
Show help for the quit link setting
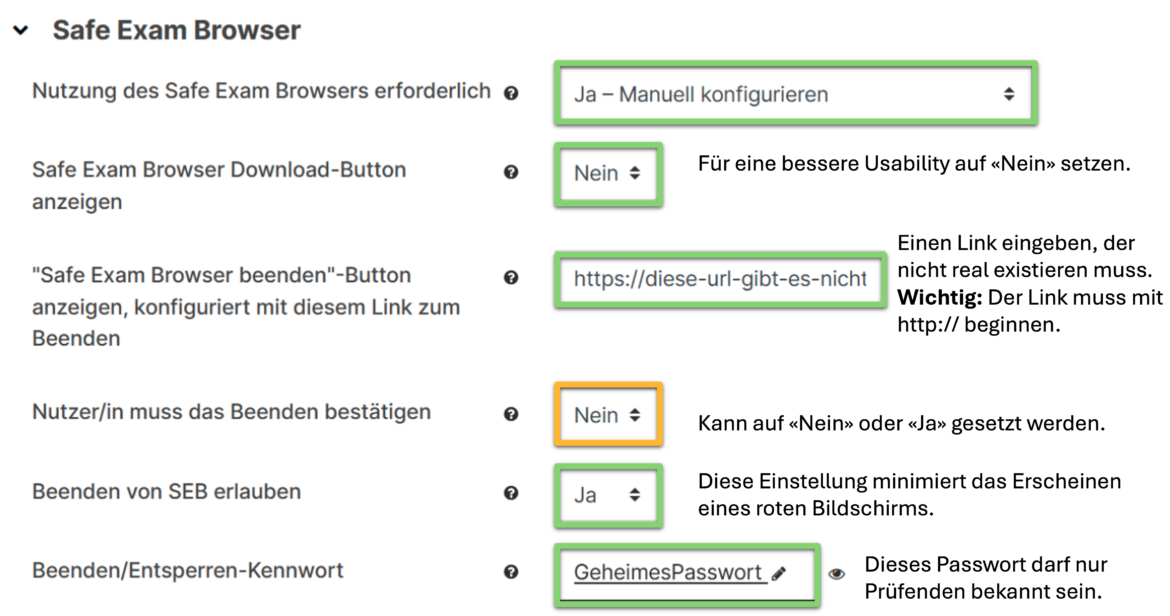511,277
